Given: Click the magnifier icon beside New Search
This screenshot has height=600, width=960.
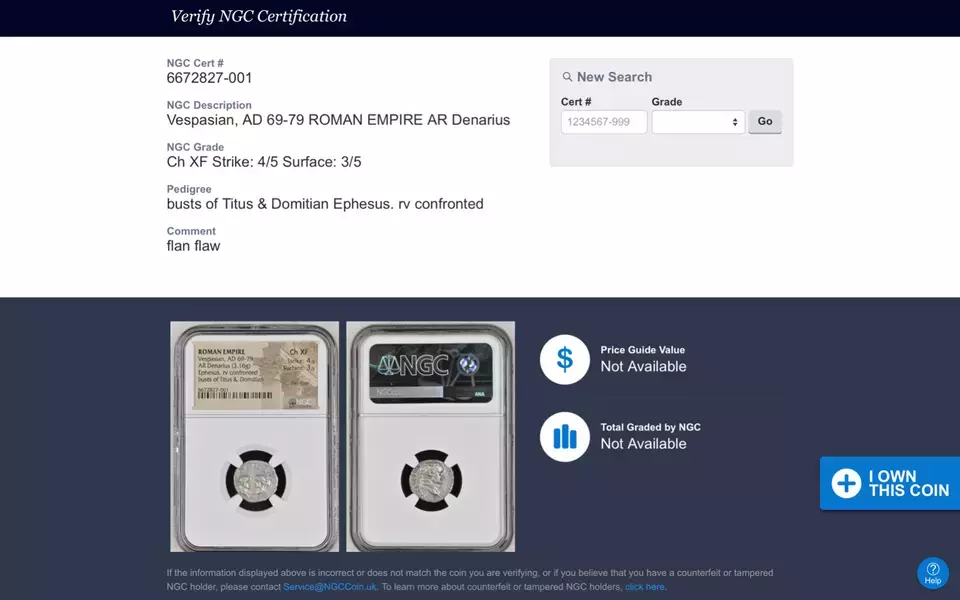Looking at the screenshot, I should [567, 77].
